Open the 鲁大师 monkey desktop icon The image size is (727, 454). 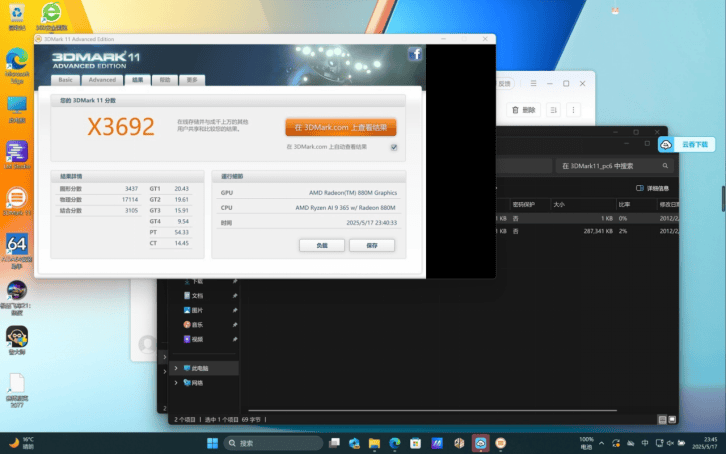pyautogui.click(x=17, y=340)
